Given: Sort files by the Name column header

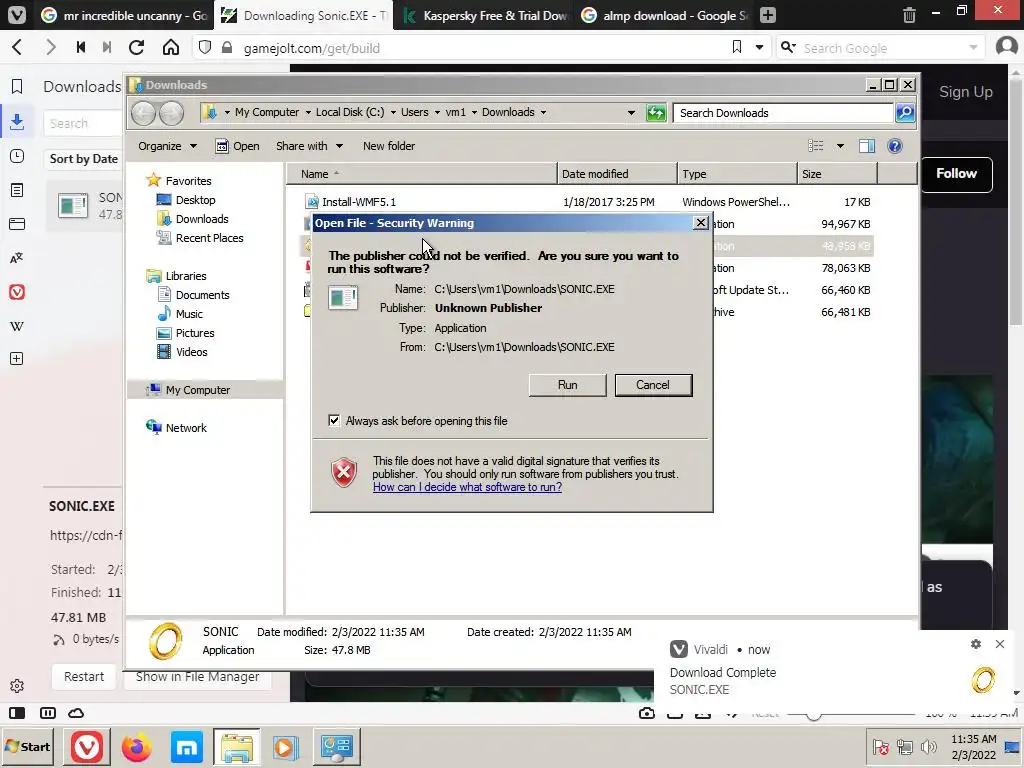Looking at the screenshot, I should pyautogui.click(x=422, y=174).
